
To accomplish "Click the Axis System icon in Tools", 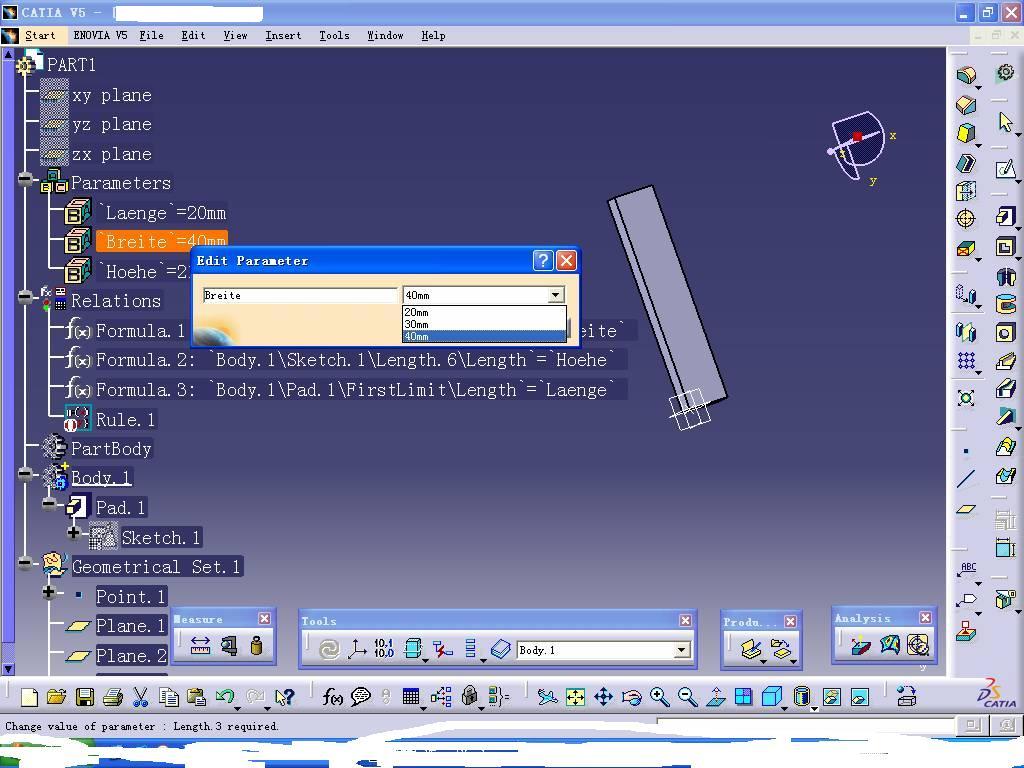I will (357, 648).
